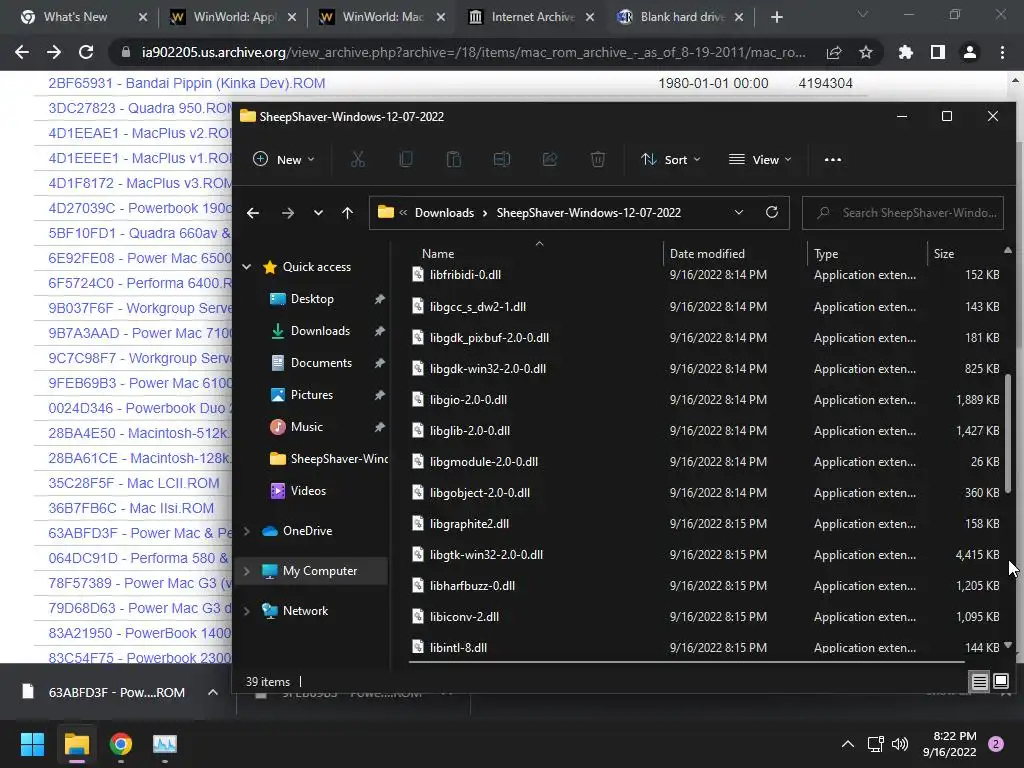Refresh the SheepShaver folder view
The width and height of the screenshot is (1024, 768).
click(x=772, y=212)
